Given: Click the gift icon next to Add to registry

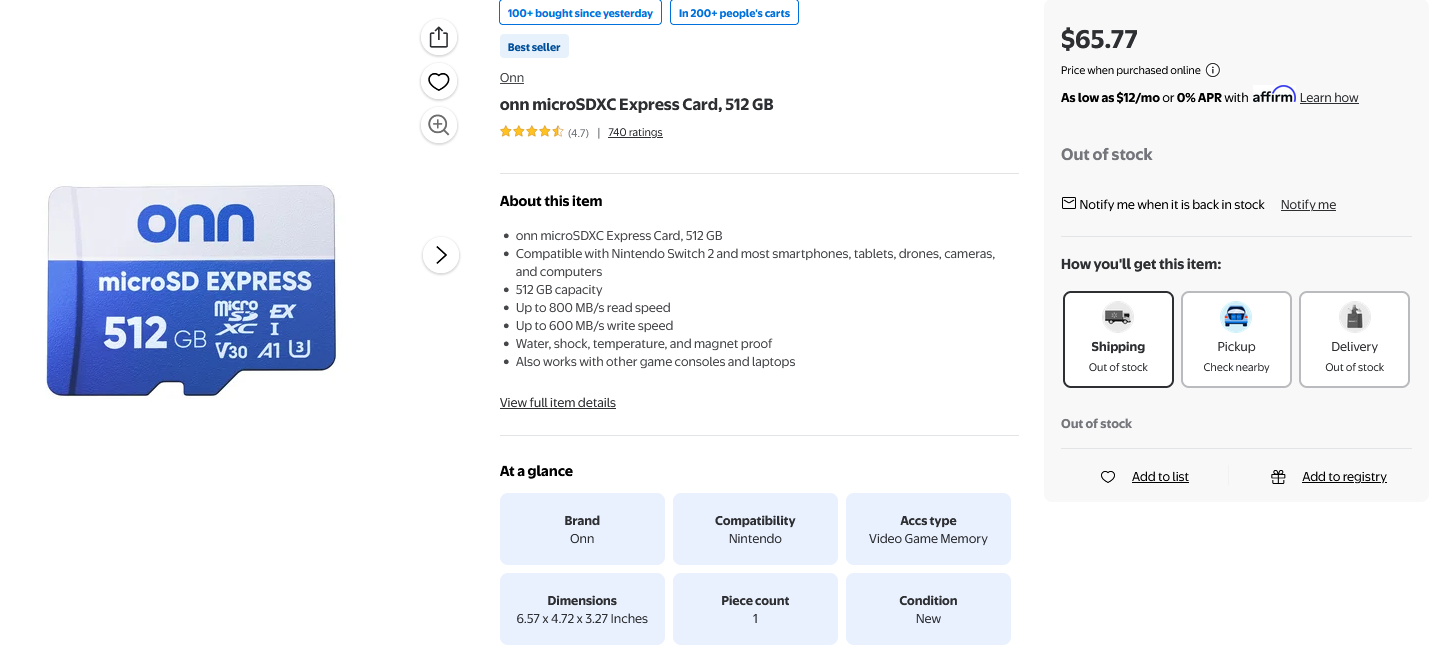Looking at the screenshot, I should click(1278, 477).
